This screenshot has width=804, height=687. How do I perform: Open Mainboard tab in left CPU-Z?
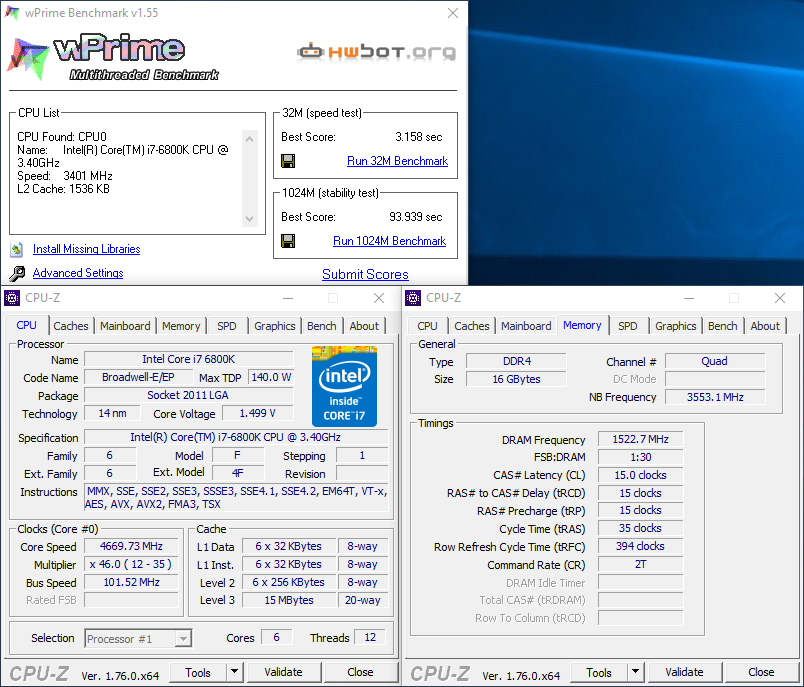(x=125, y=326)
